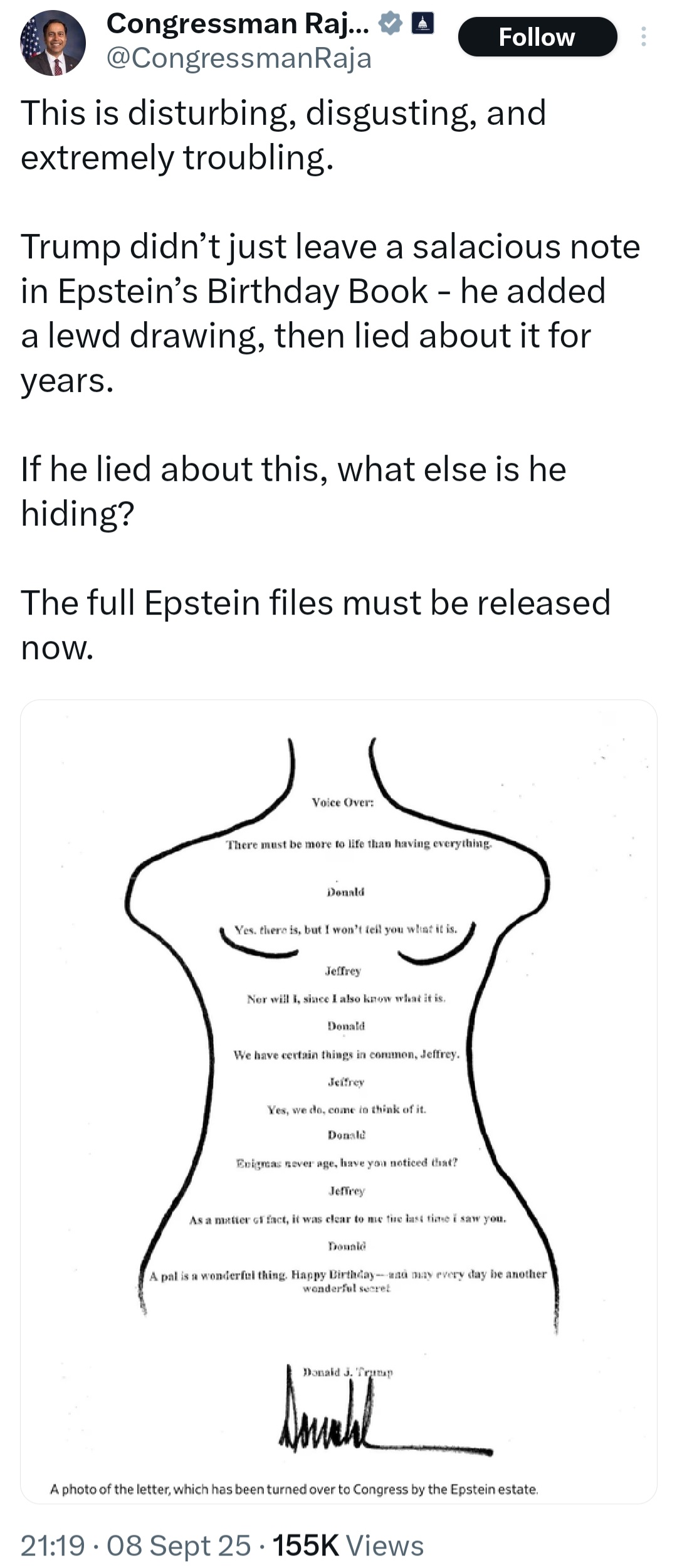Screen dimensions: 677x1568
Task: Open the @CongressmanRaja handle link
Action: pyautogui.click(x=239, y=58)
